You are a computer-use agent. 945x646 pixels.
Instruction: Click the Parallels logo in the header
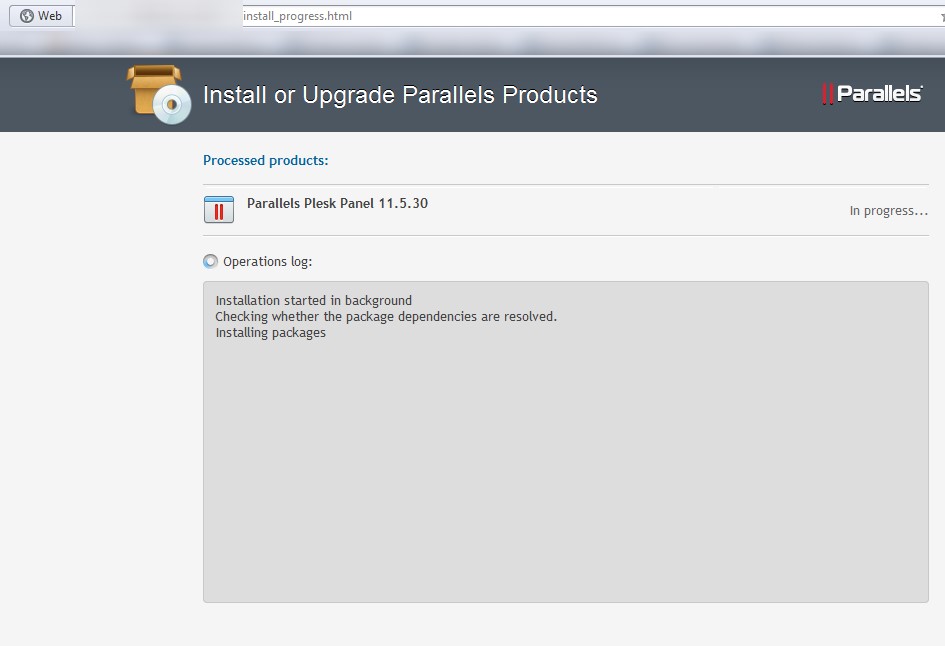coord(872,94)
